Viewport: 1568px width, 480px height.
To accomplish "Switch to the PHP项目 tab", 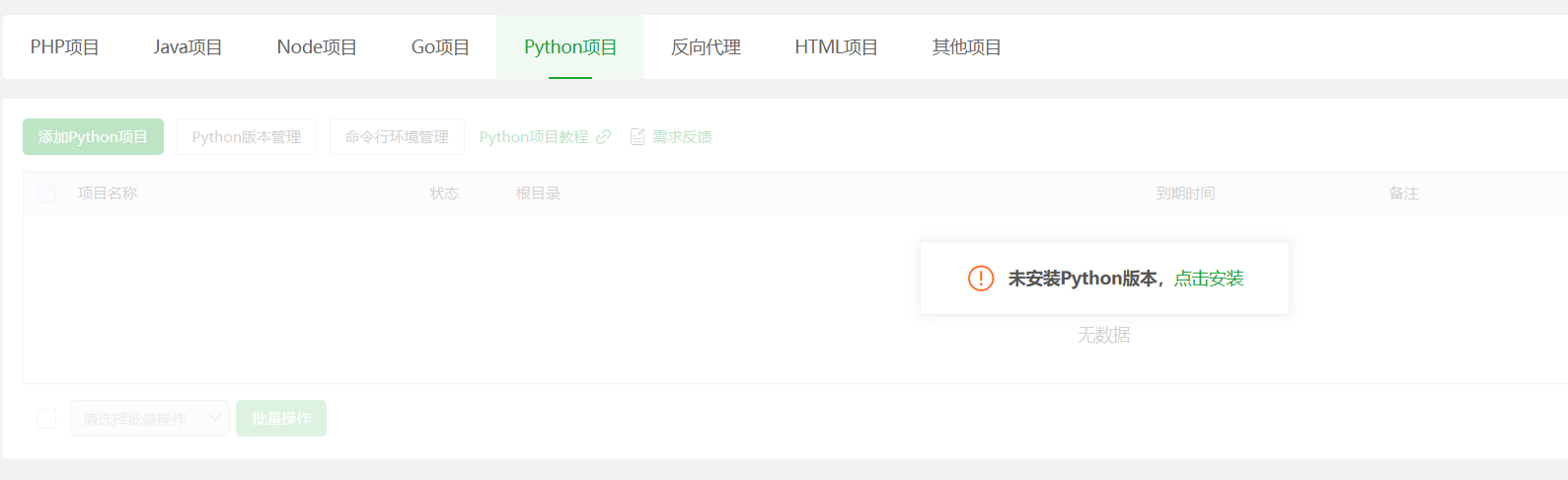I will point(65,47).
